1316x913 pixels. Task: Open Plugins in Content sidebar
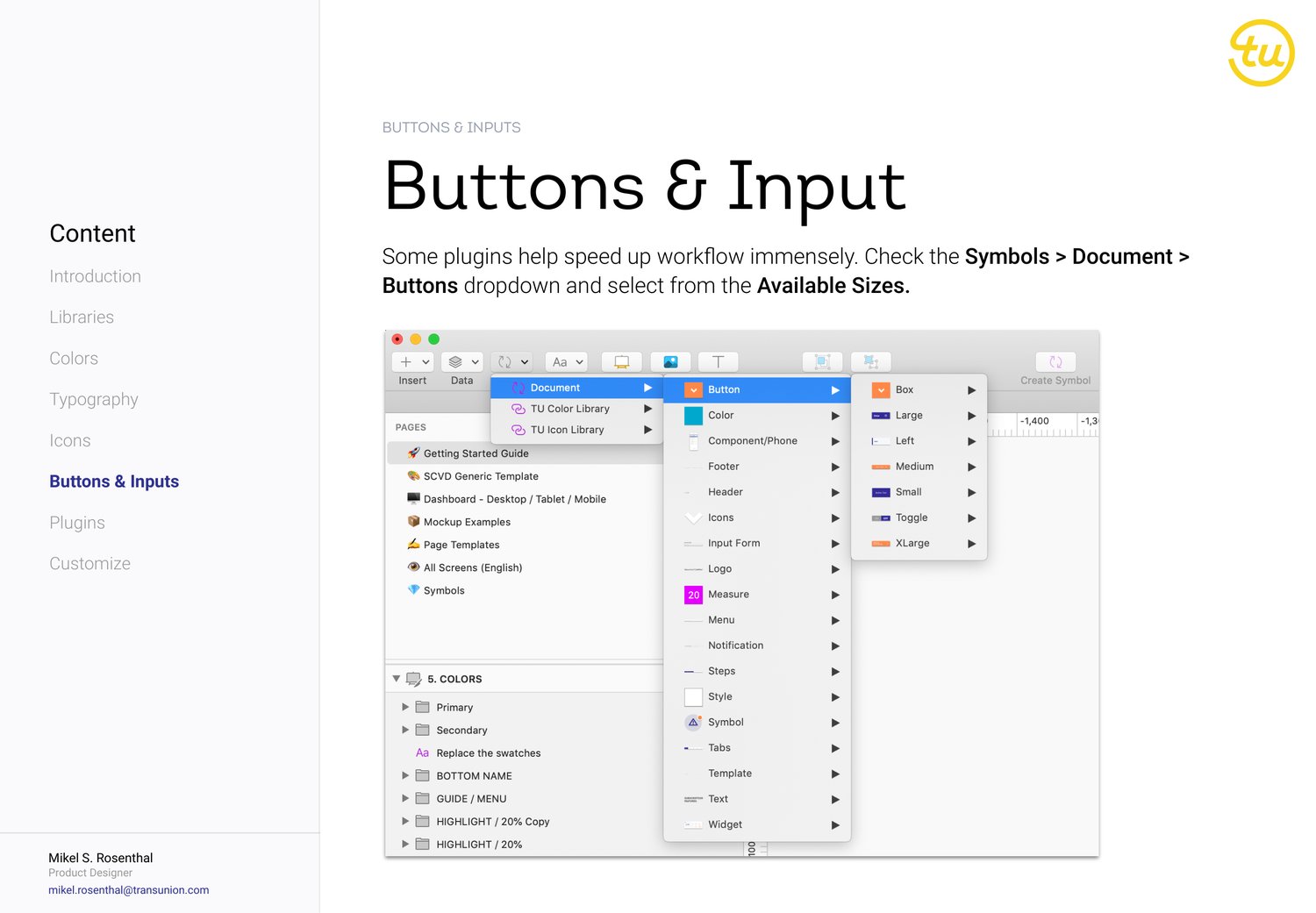pos(77,523)
